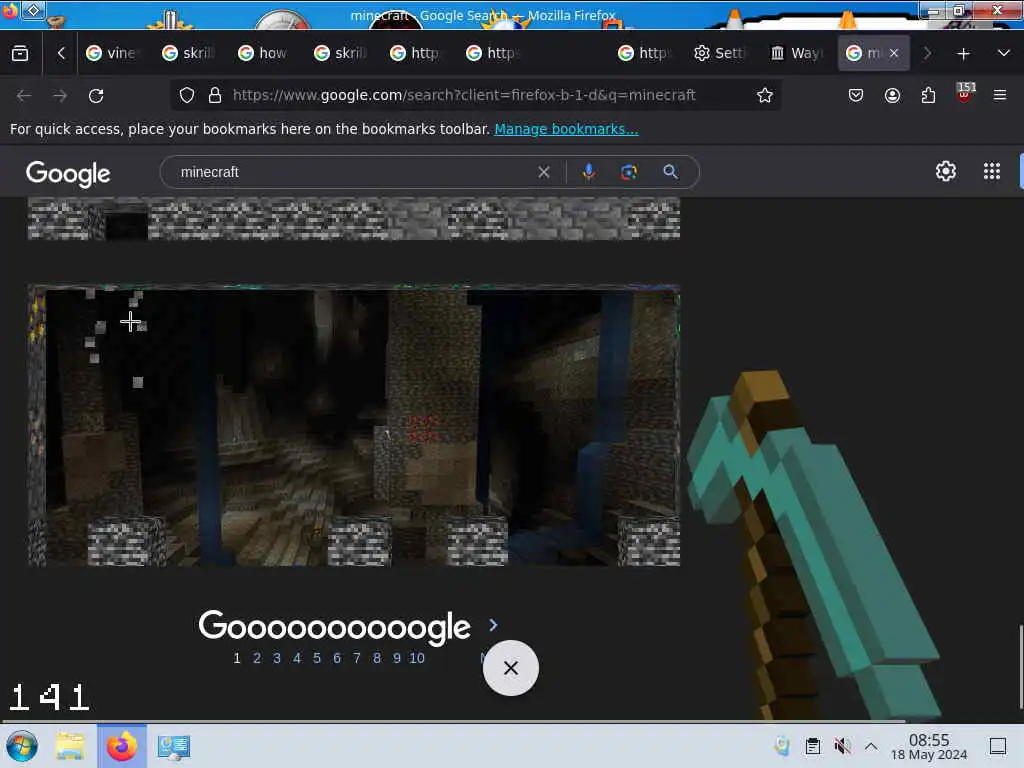
Task: Switch to the Wayback Machine tab
Action: click(795, 54)
